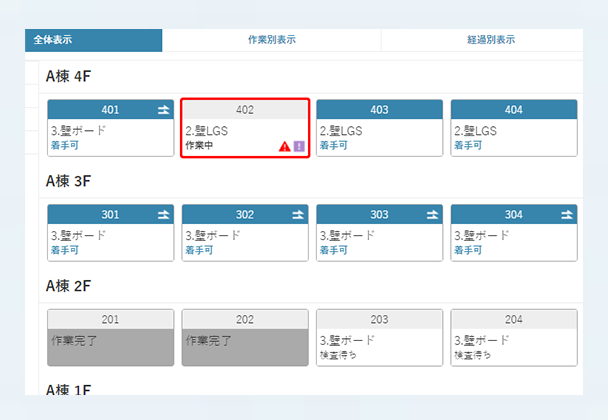The image size is (608, 420).
Task: Open the room 402 header
Action: tap(244, 109)
